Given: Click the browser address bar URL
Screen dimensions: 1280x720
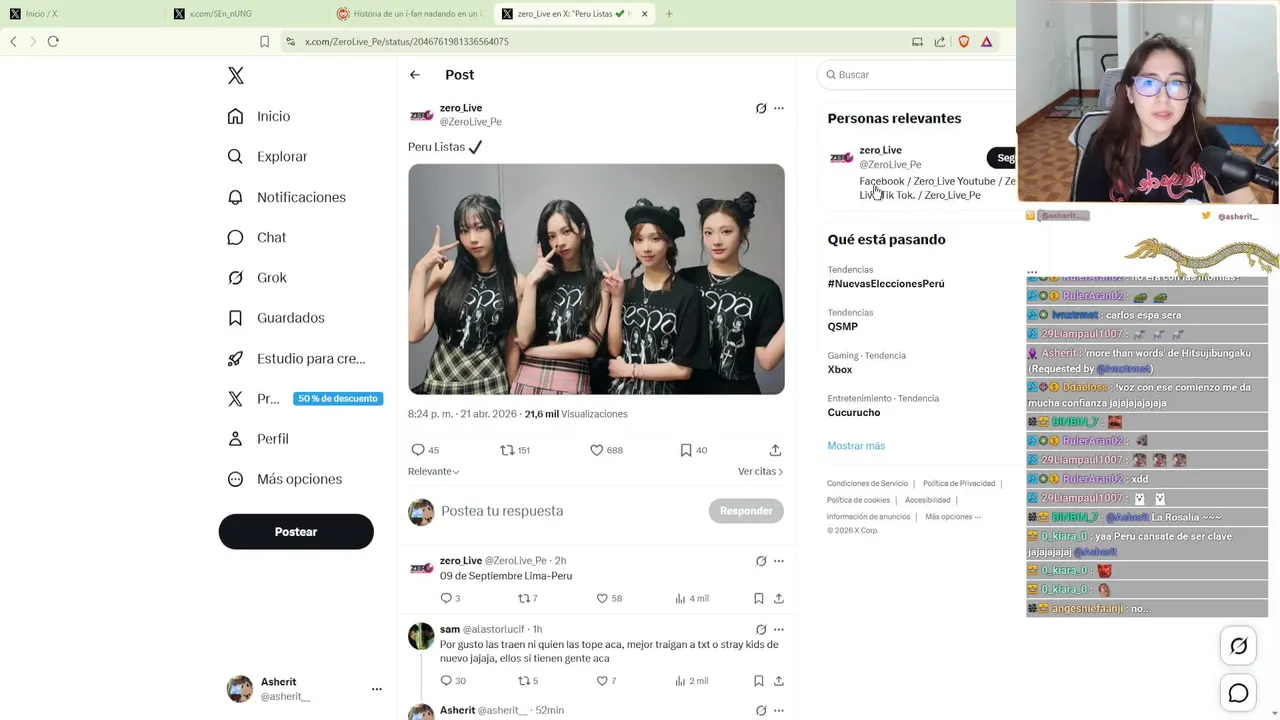Looking at the screenshot, I should tap(407, 42).
